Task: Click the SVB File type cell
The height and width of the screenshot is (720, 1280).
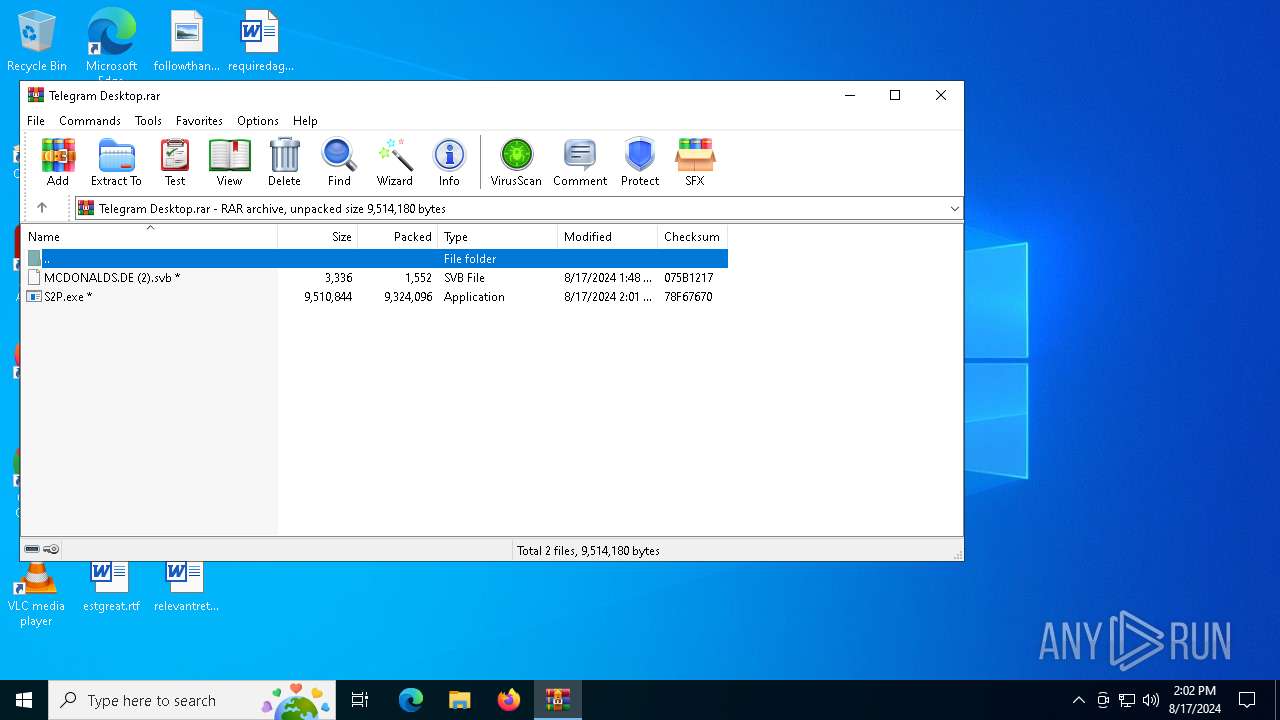Action: click(x=464, y=278)
